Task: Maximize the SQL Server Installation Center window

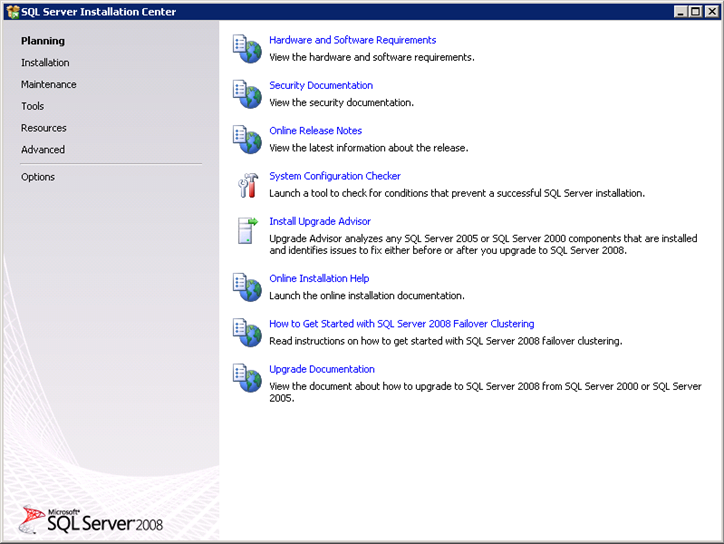Action: [x=695, y=12]
